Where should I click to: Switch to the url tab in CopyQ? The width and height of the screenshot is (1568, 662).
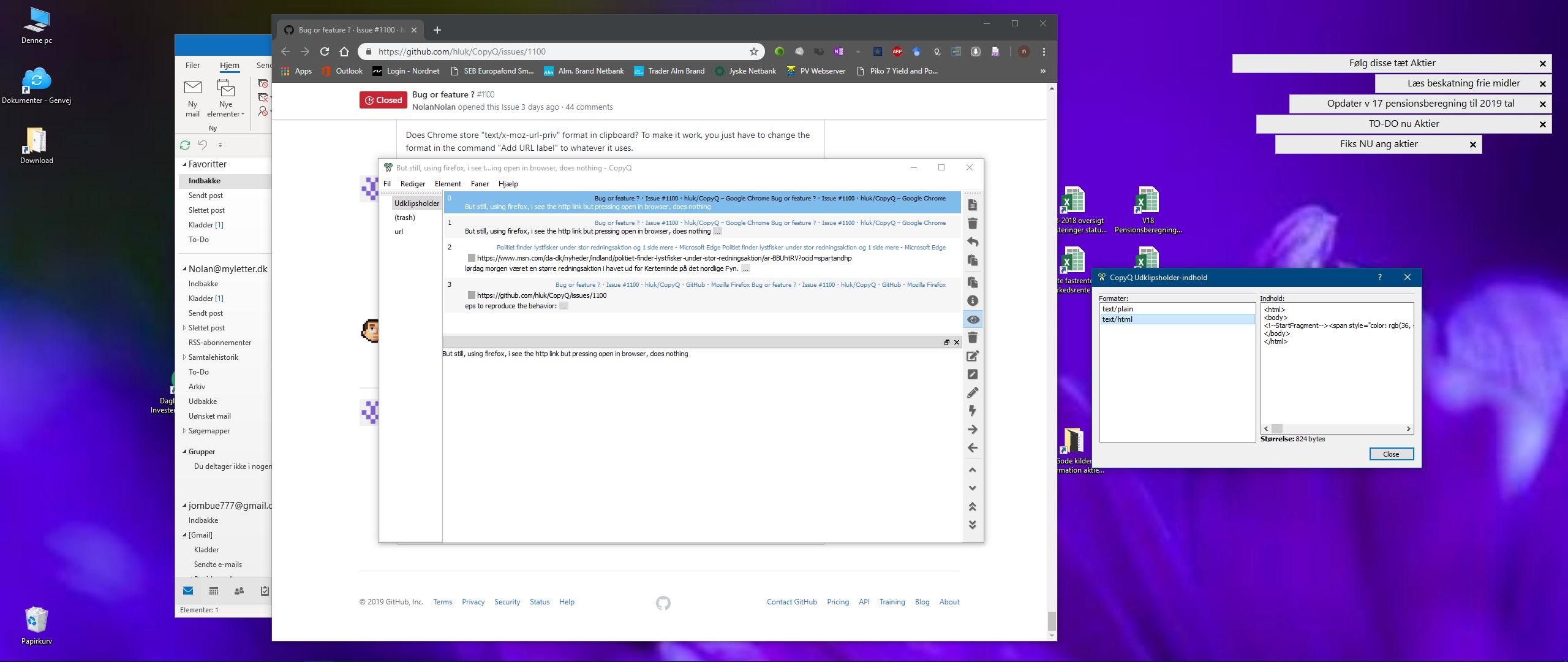(x=398, y=231)
